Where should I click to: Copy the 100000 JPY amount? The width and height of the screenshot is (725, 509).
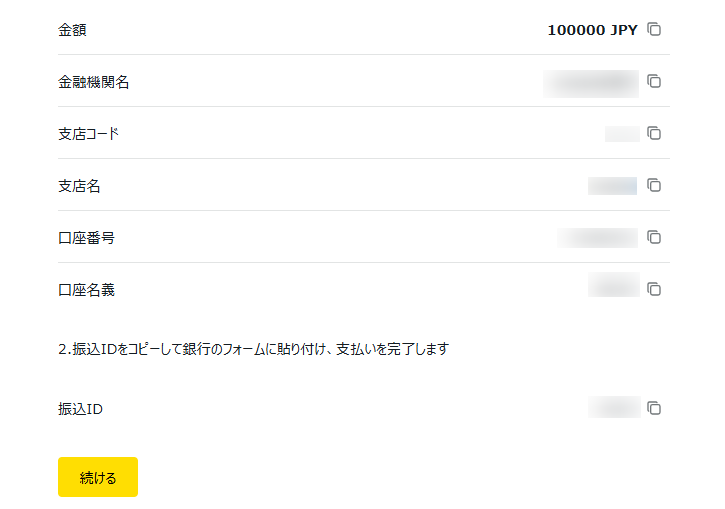pyautogui.click(x=654, y=29)
